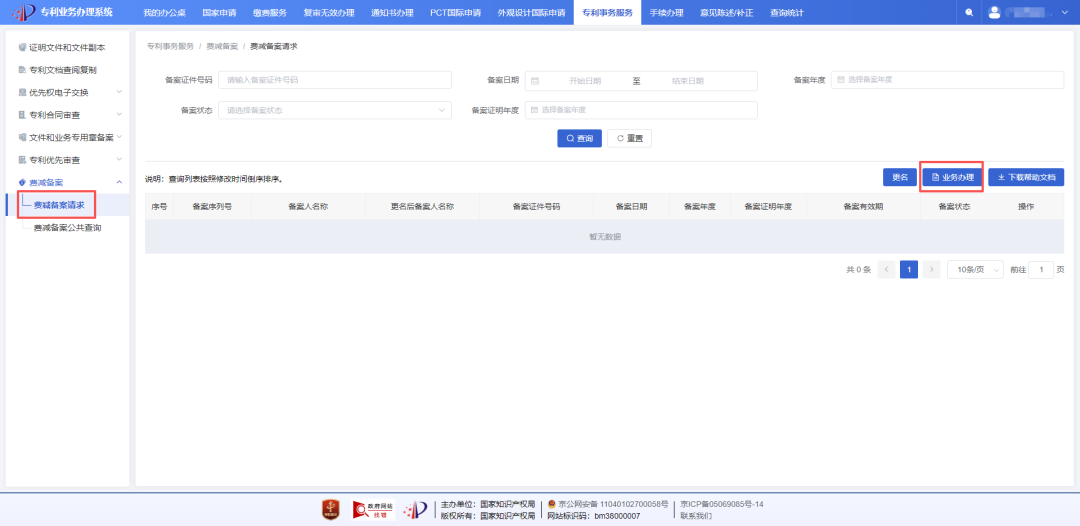Click the footer patent office logo

pyautogui.click(x=415, y=510)
